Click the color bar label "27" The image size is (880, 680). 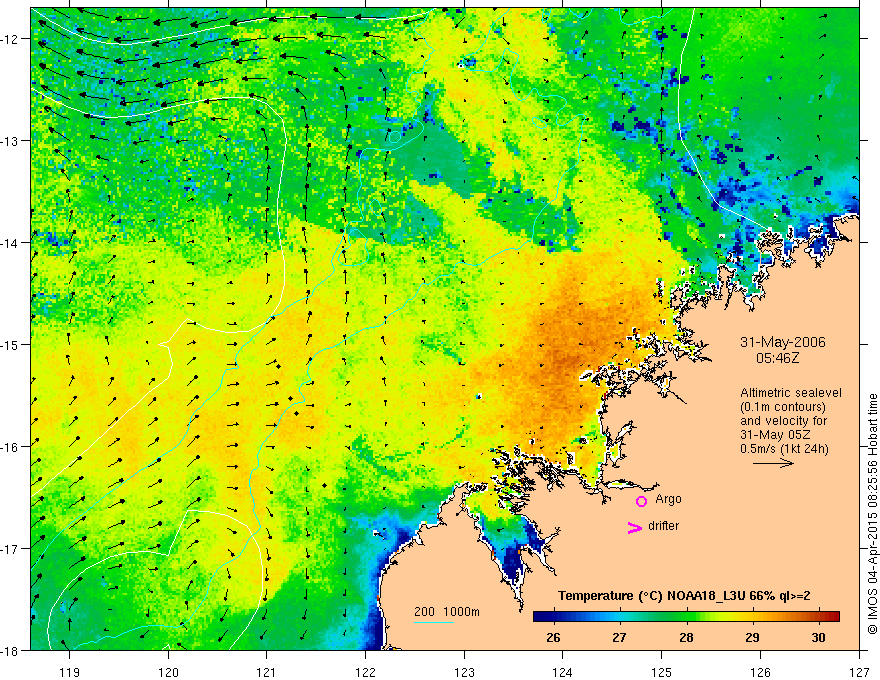pos(620,637)
